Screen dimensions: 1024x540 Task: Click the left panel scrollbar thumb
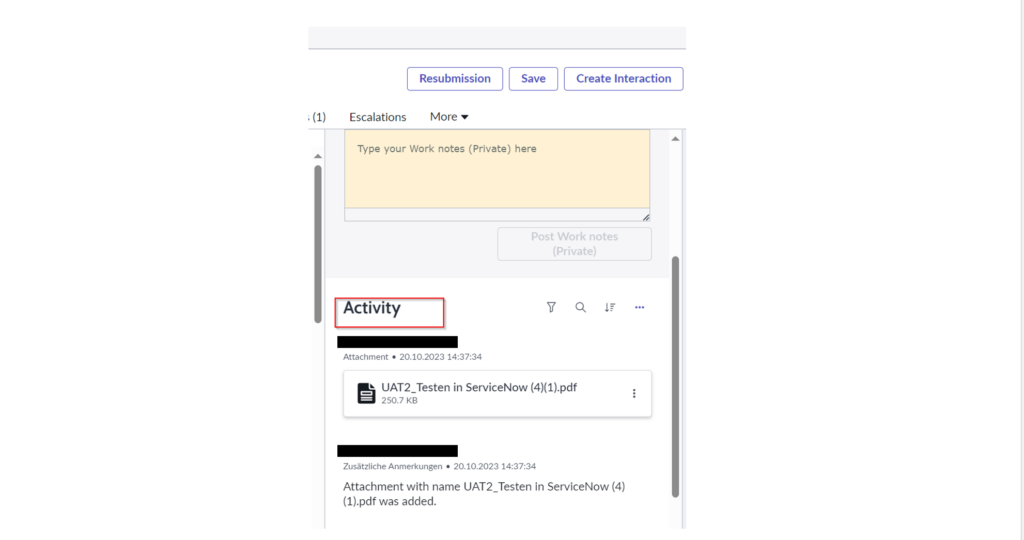pos(318,244)
